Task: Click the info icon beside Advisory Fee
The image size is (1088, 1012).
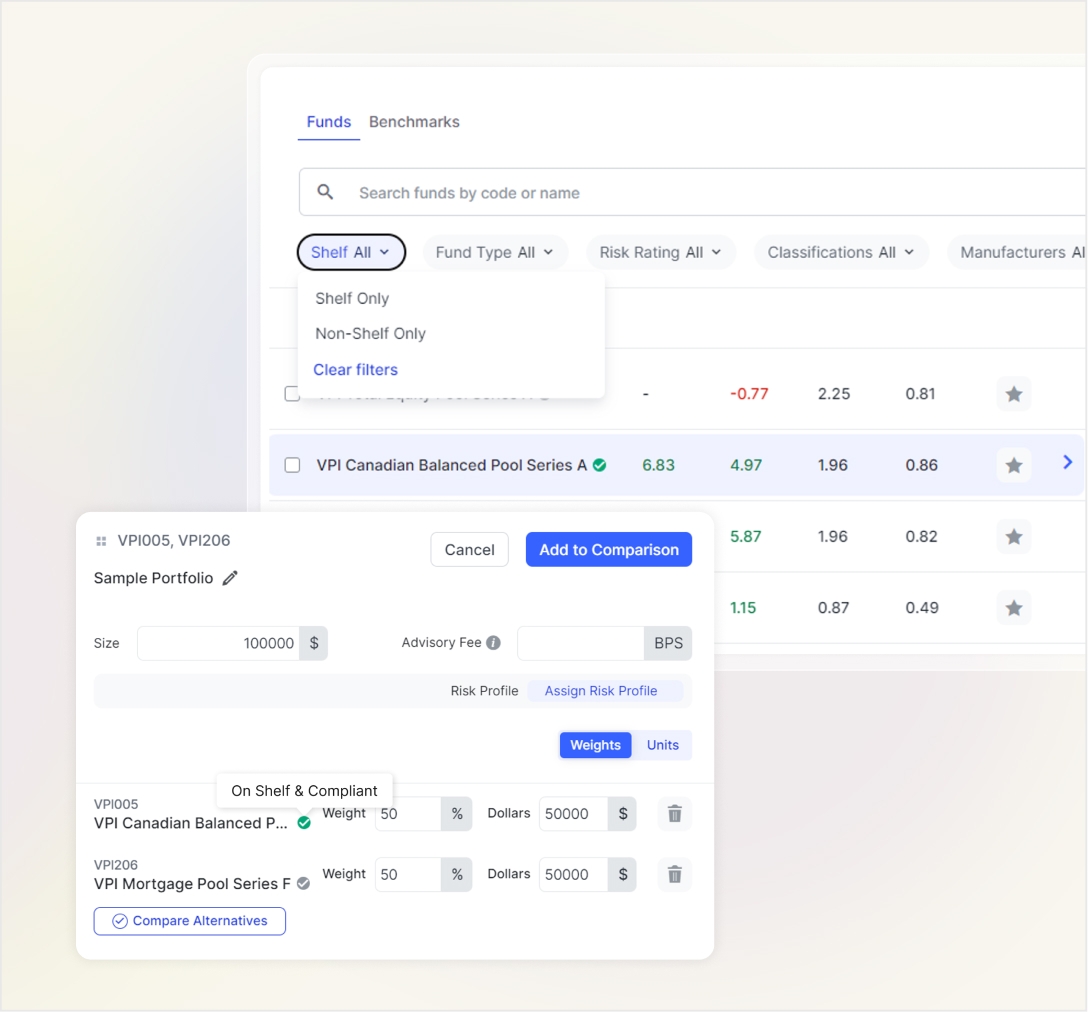Action: coord(493,643)
